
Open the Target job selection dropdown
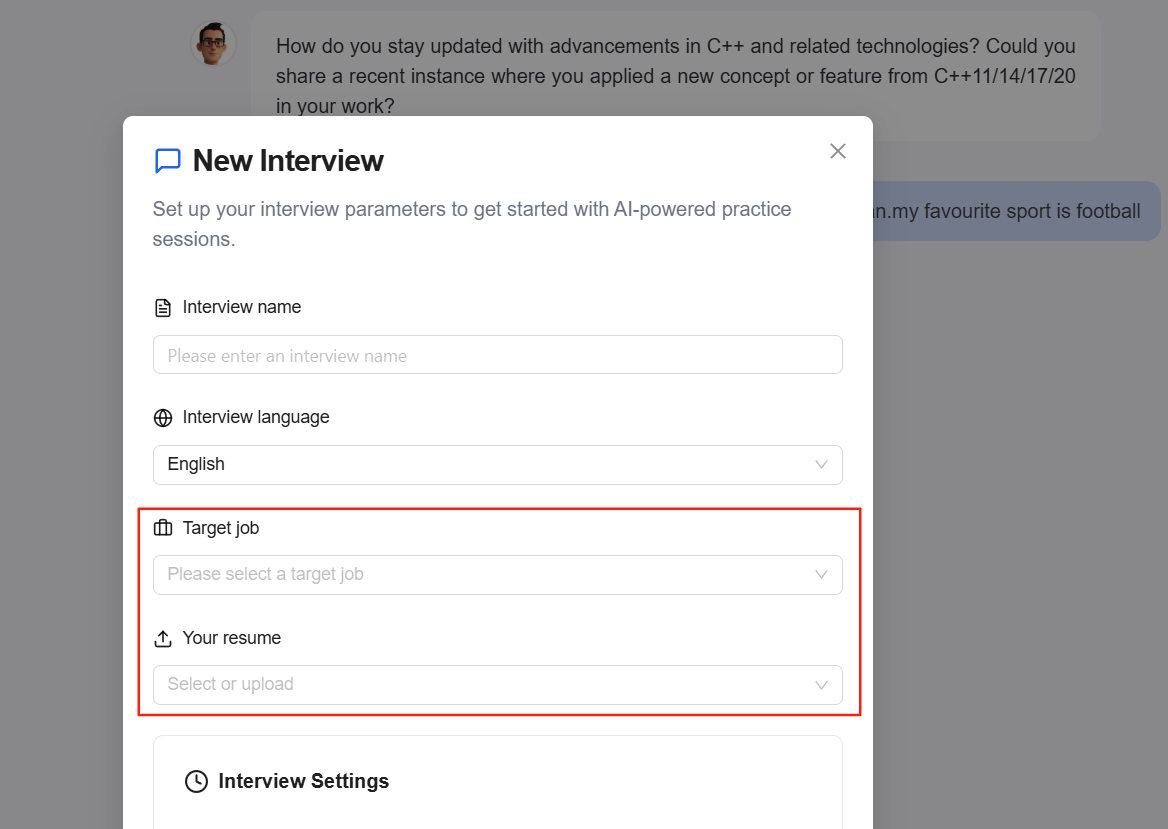497,575
